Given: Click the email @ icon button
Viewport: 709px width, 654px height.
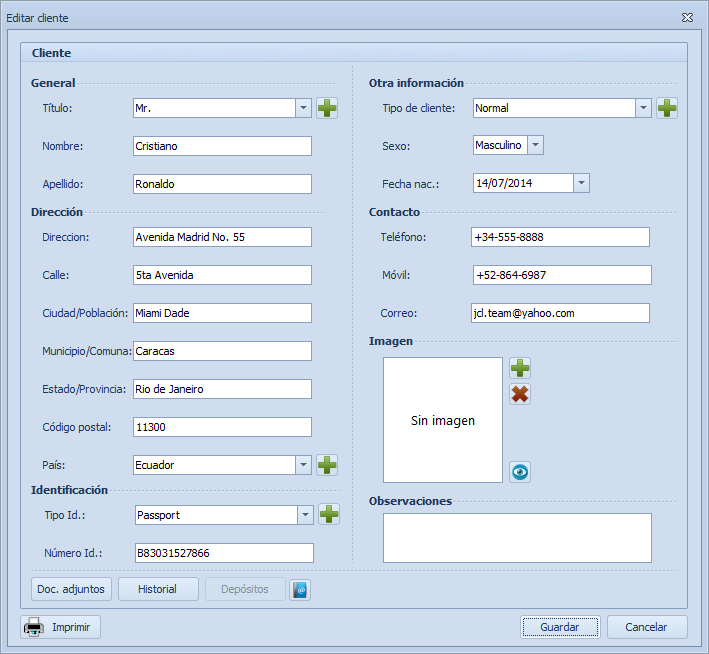Looking at the screenshot, I should click(x=300, y=590).
